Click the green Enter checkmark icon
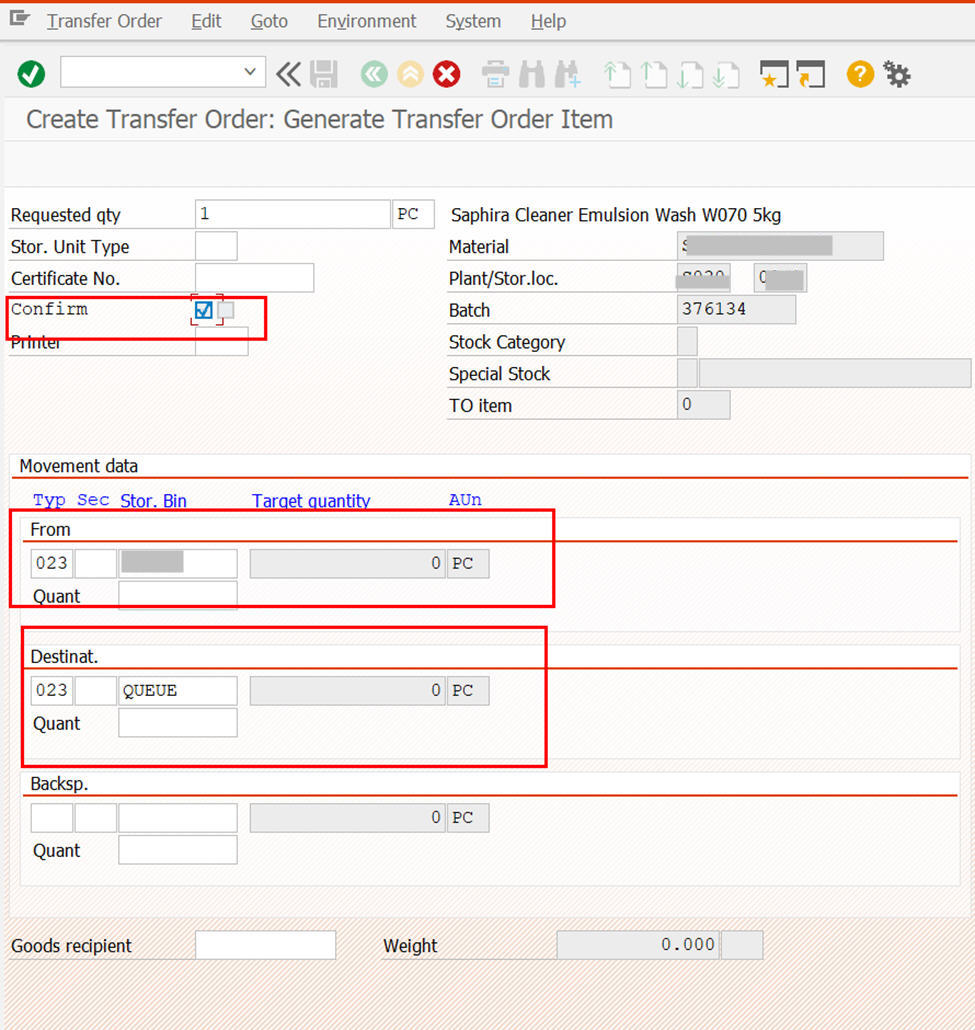This screenshot has height=1030, width=975. tap(31, 74)
